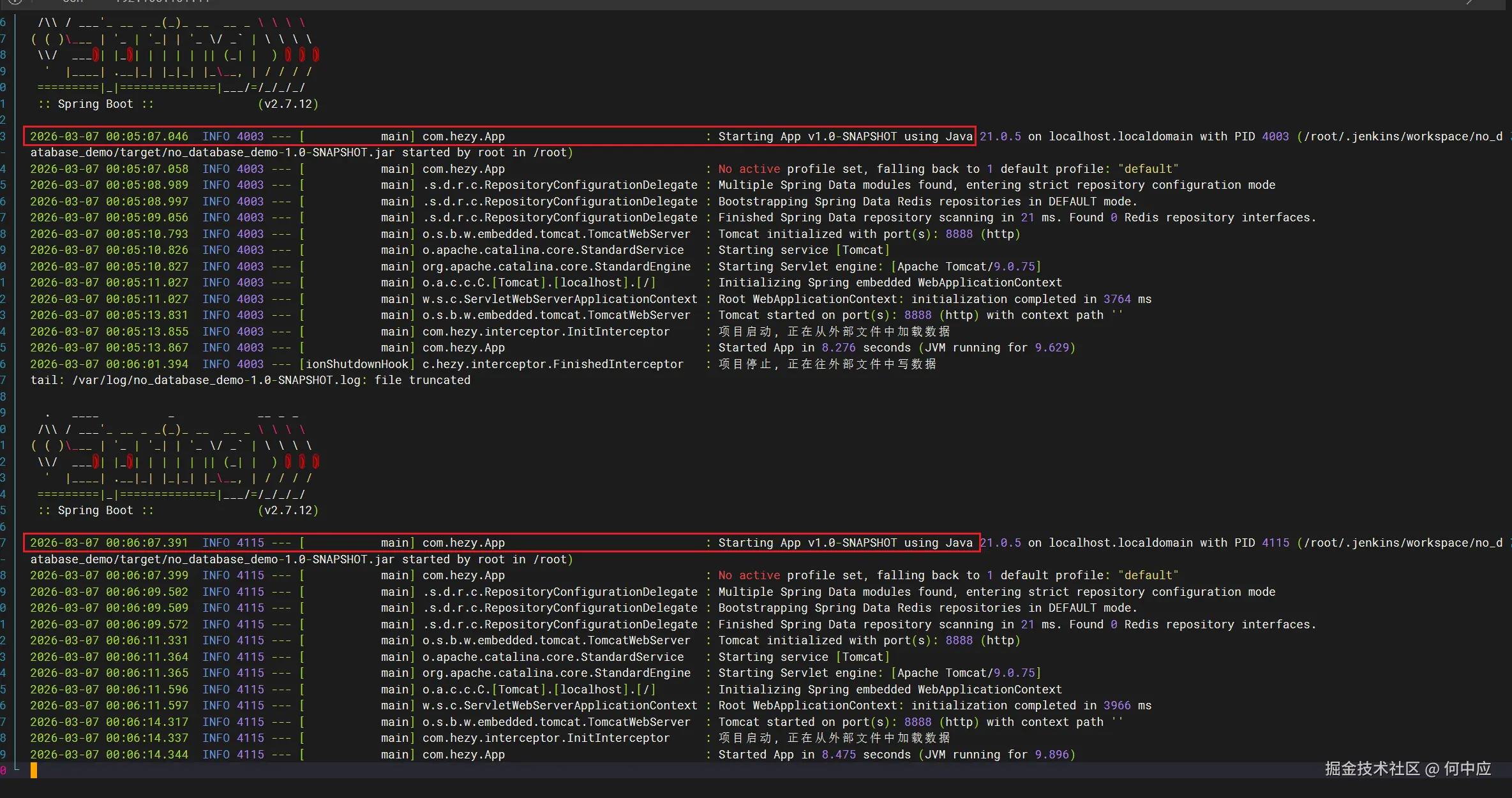
Task: Click the '3966 ms' initialization time value
Action: [x=1127, y=706]
